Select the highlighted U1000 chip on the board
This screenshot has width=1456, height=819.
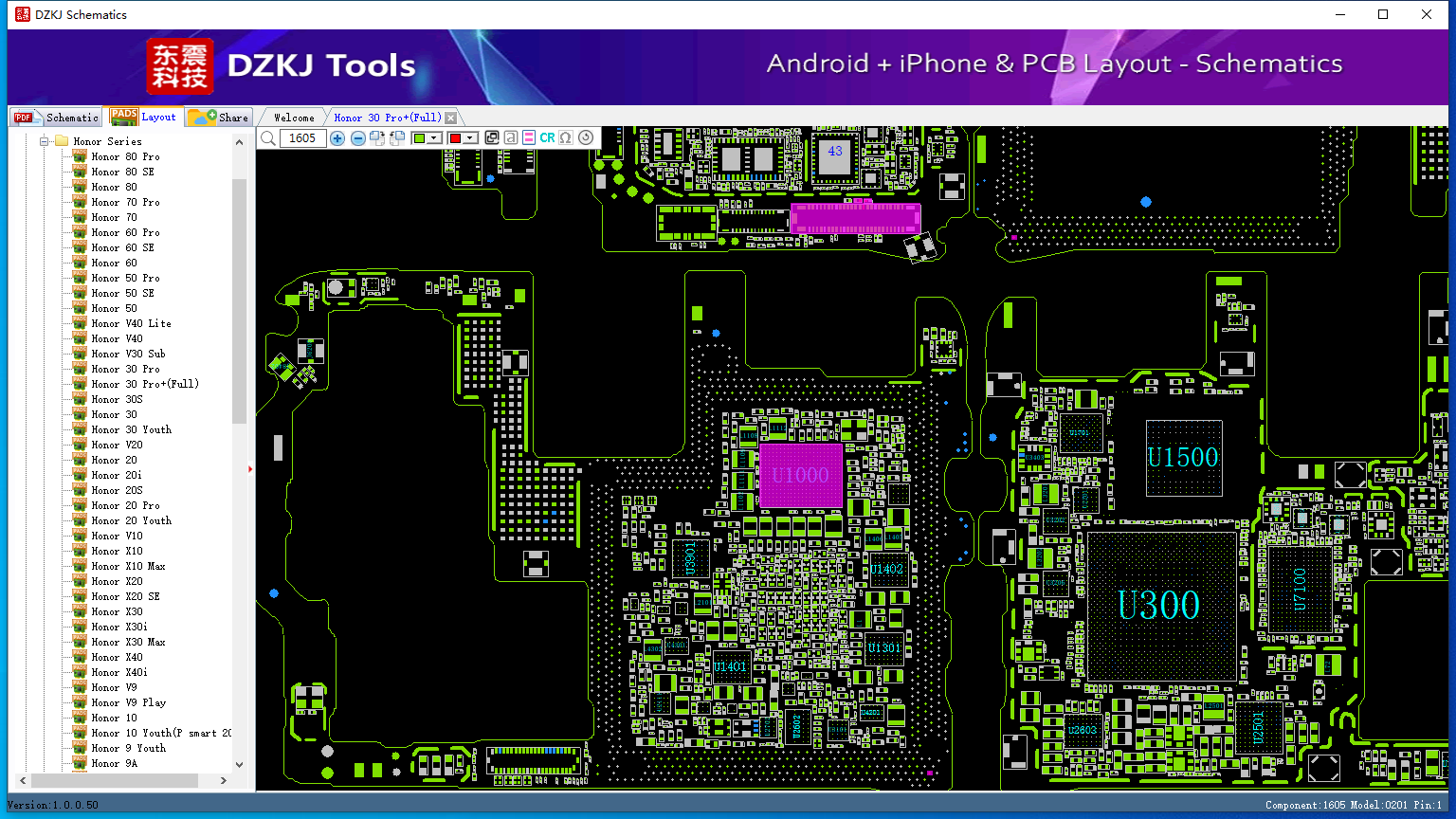[x=801, y=476]
